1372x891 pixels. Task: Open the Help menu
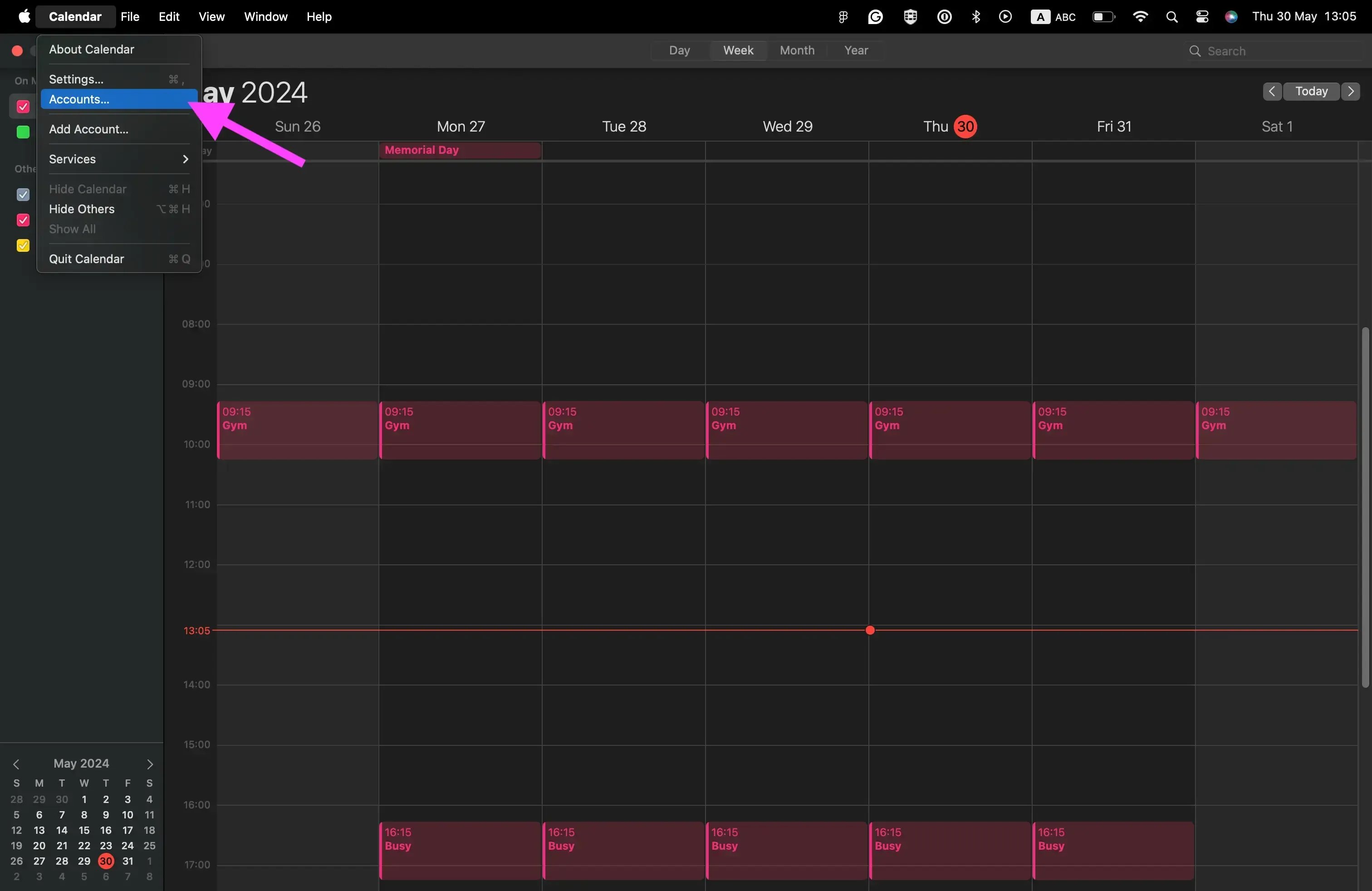click(x=319, y=17)
